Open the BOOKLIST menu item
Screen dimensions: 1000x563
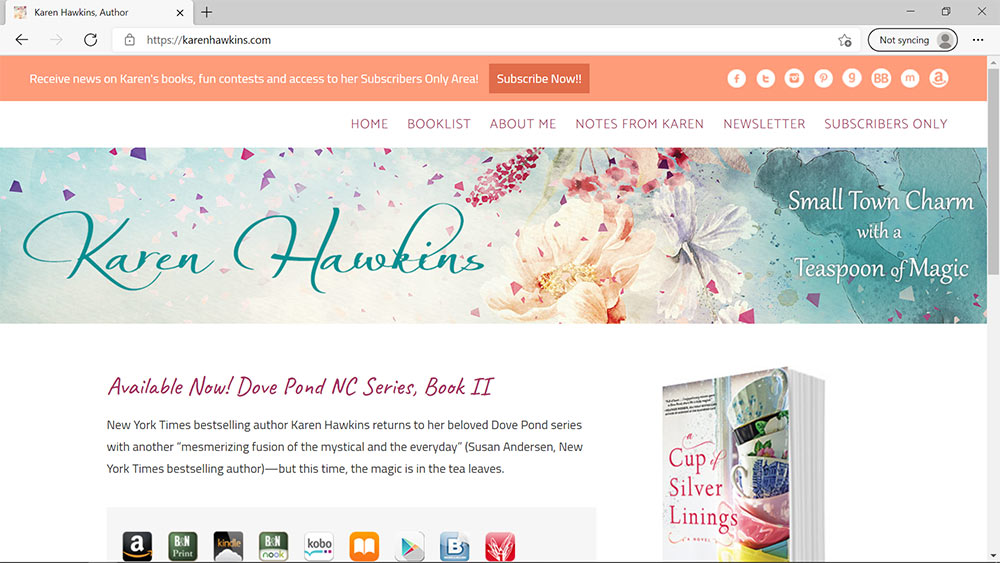(438, 124)
